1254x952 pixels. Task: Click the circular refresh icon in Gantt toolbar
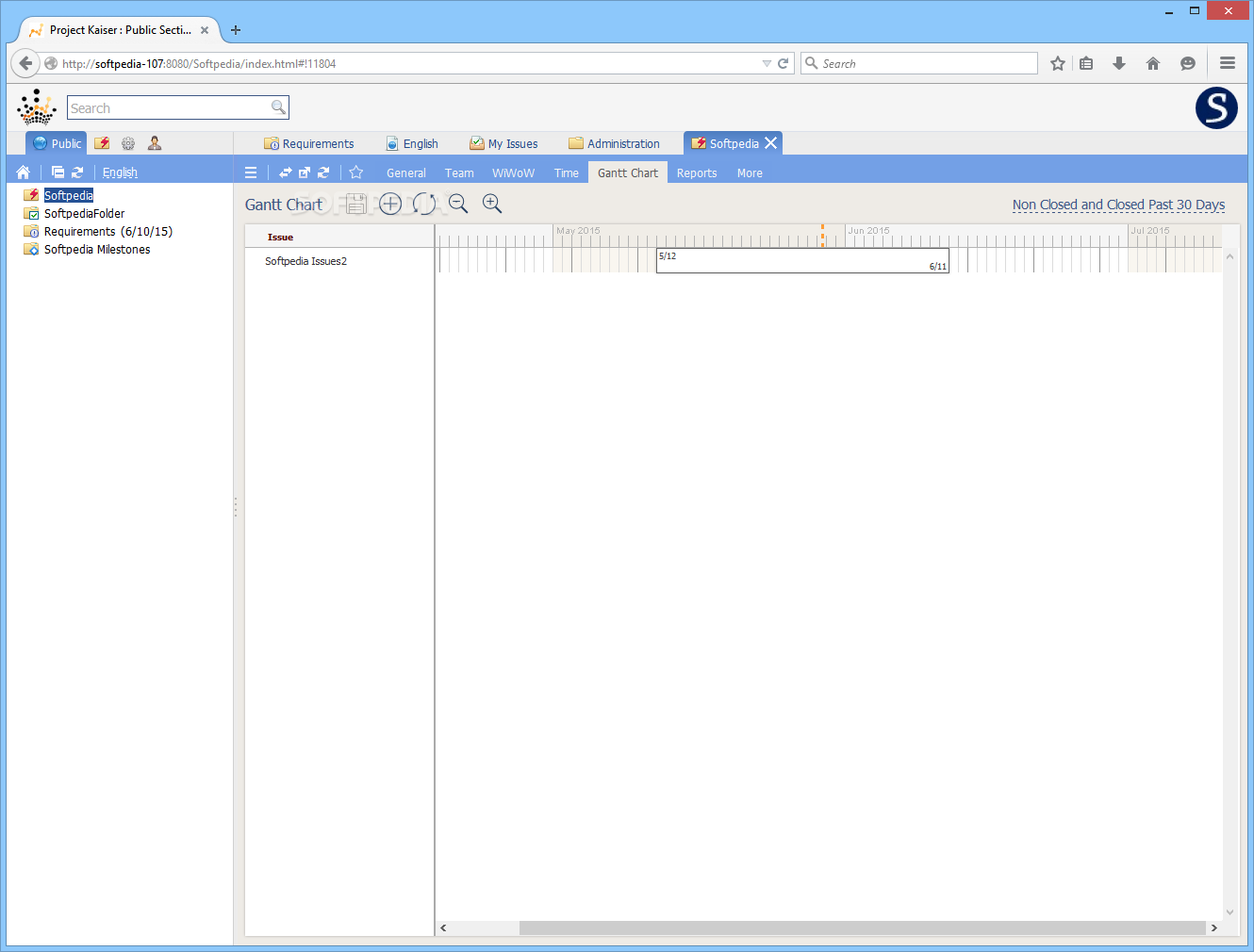[x=424, y=204]
